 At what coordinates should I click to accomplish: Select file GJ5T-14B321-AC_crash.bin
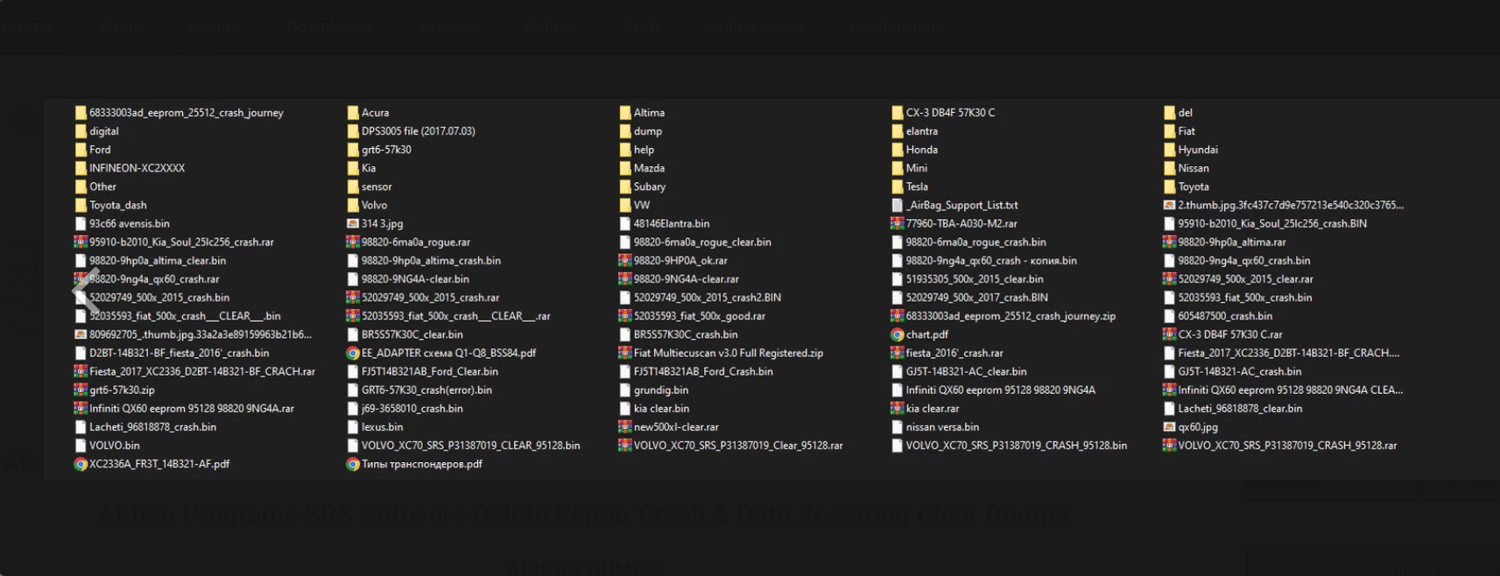[x=1239, y=372]
